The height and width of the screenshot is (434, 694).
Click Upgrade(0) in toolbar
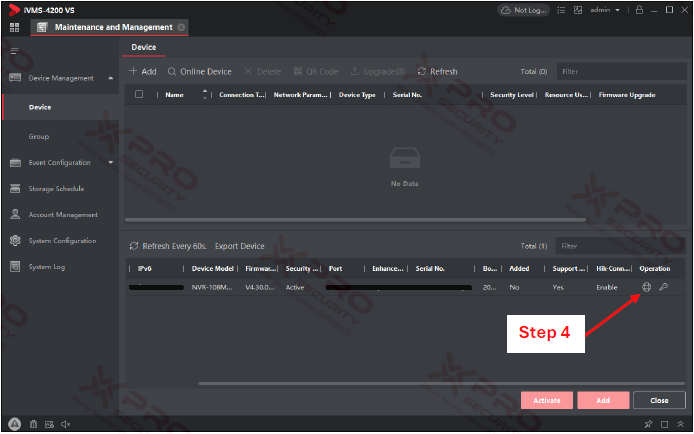(x=378, y=71)
